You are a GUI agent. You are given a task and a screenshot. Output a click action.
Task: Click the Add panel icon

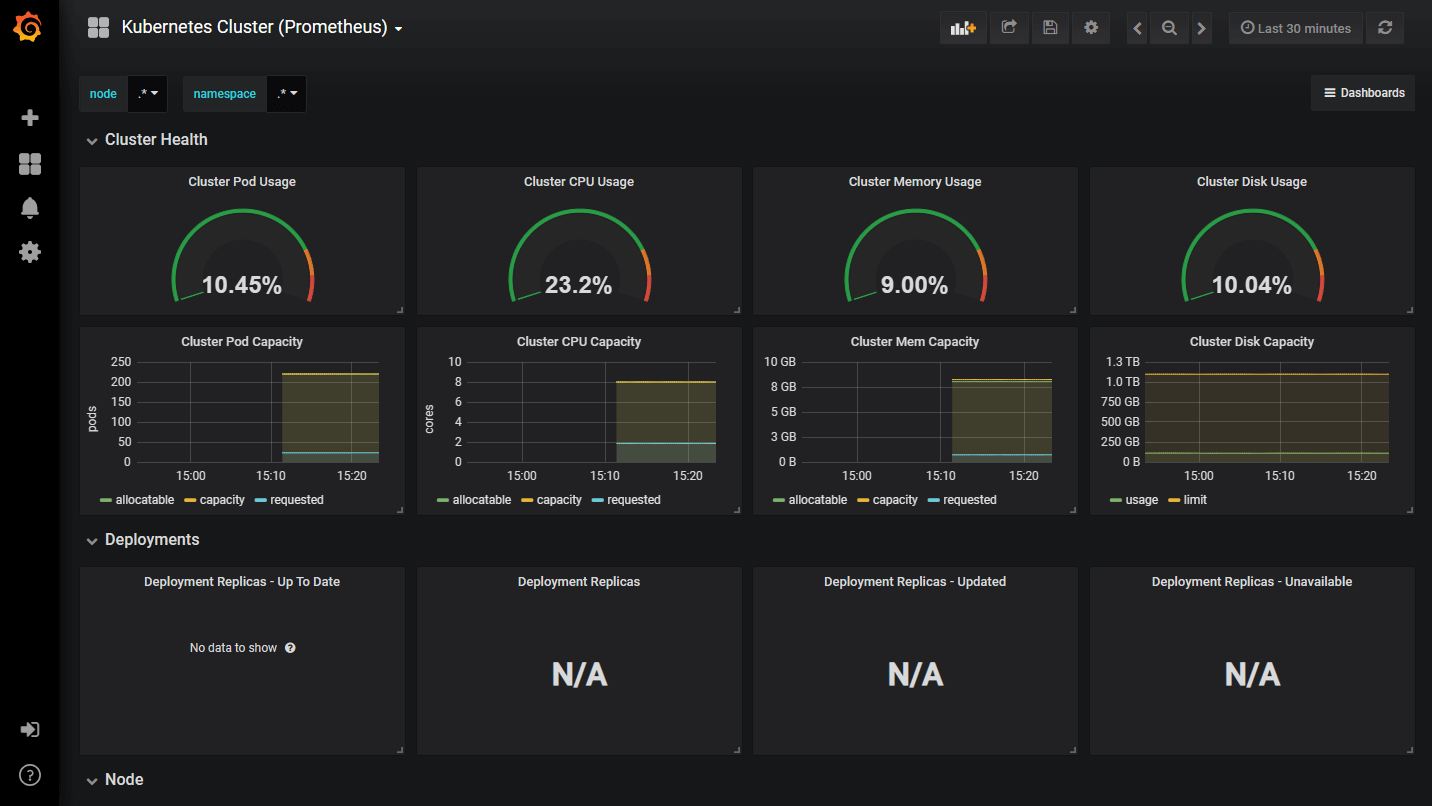point(963,28)
